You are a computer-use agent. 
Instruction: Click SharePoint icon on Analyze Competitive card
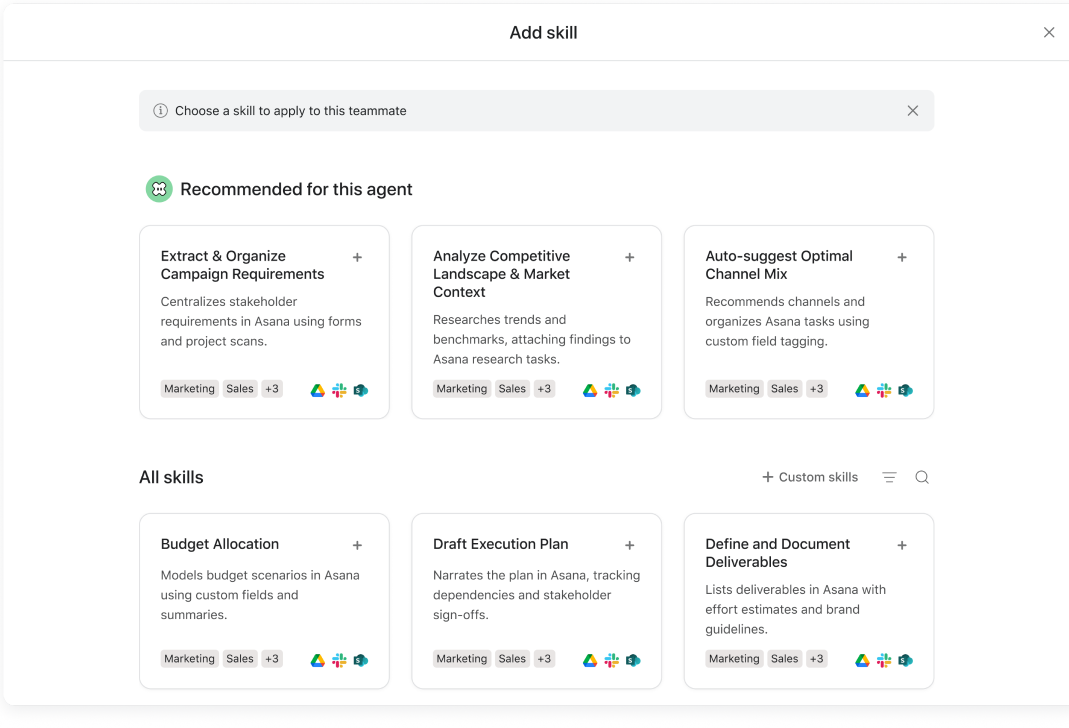pyautogui.click(x=633, y=390)
